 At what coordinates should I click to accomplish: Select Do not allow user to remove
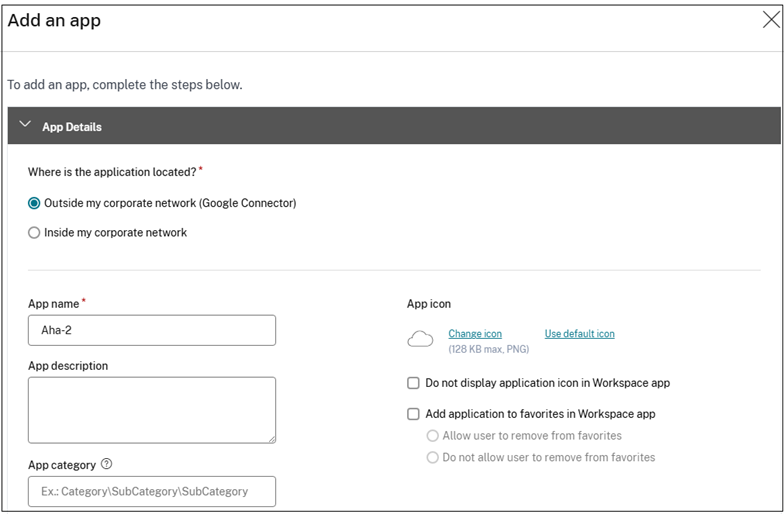point(433,458)
